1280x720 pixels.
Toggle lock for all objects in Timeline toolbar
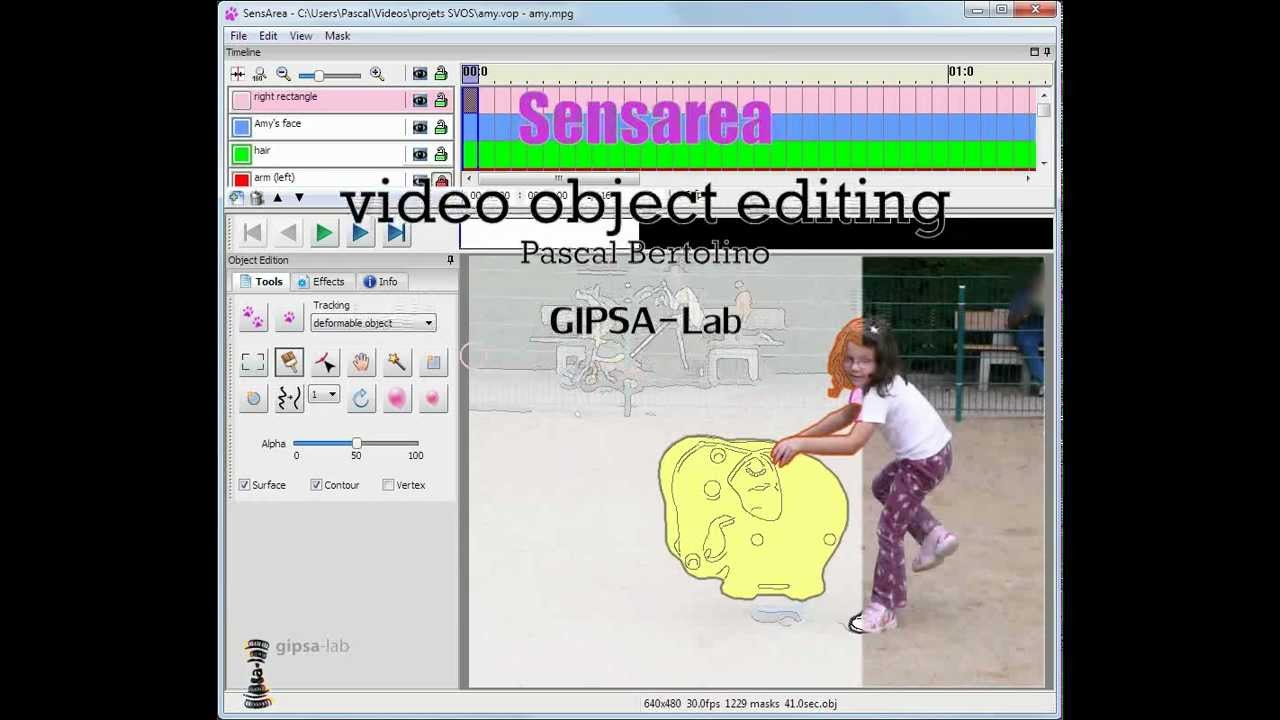[441, 74]
